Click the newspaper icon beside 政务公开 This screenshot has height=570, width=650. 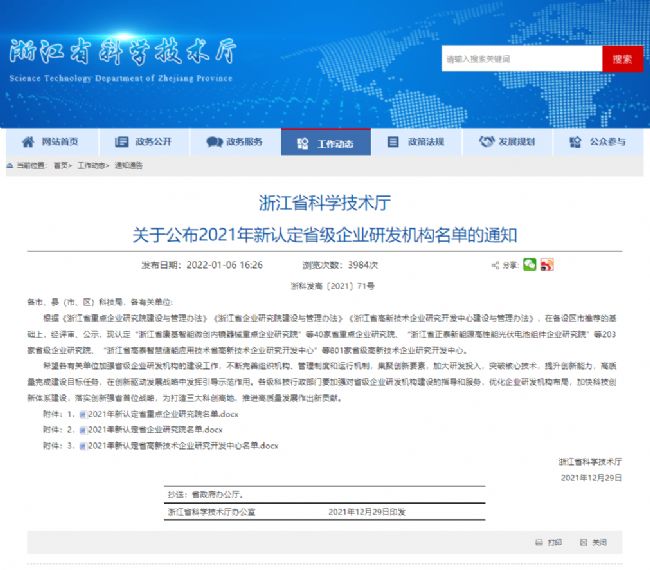tap(121, 142)
